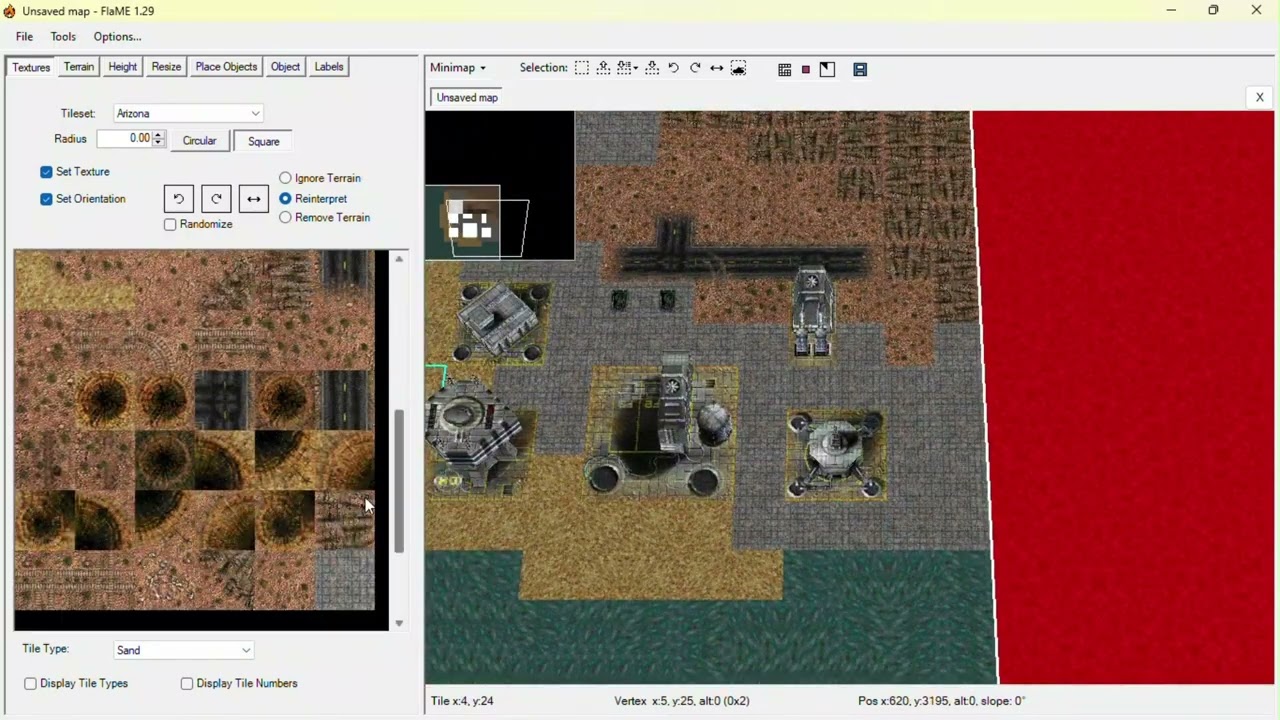Switch to the Height tab
This screenshot has width=1280, height=720.
123,67
